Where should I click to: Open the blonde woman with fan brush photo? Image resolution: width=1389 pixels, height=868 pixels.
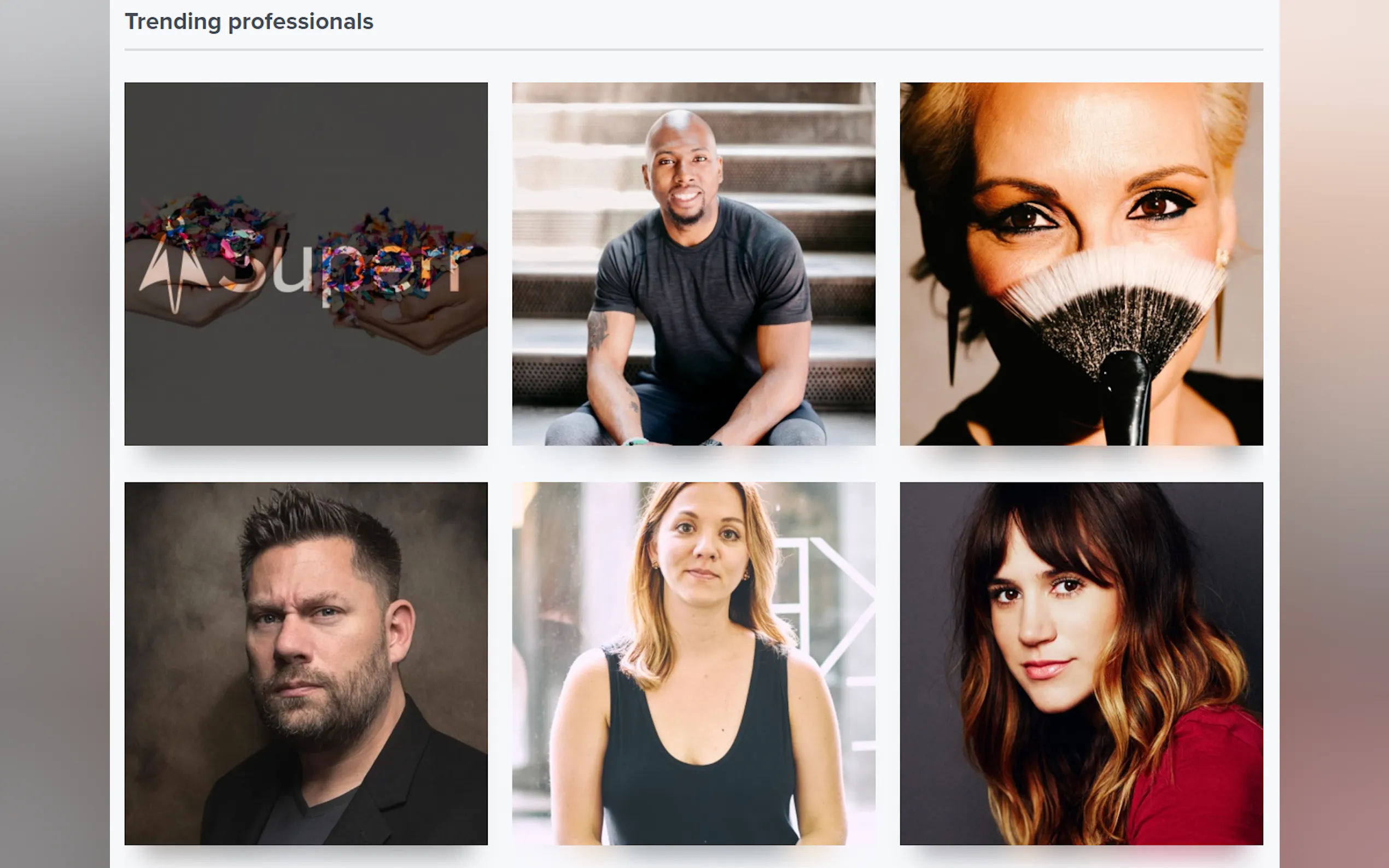click(x=1081, y=263)
